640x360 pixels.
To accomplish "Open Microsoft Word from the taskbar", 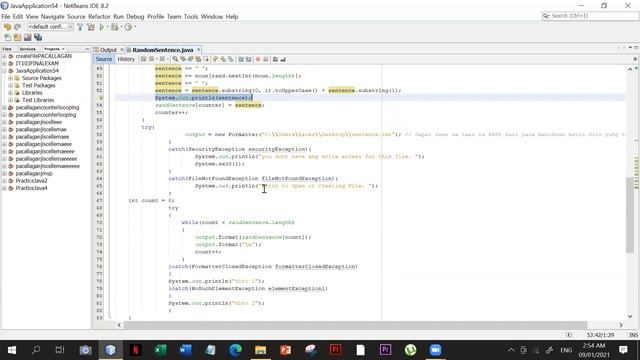I will pos(186,350).
